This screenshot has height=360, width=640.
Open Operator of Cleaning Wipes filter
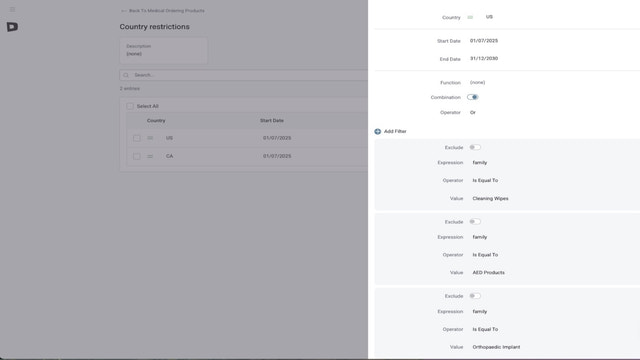click(x=485, y=180)
